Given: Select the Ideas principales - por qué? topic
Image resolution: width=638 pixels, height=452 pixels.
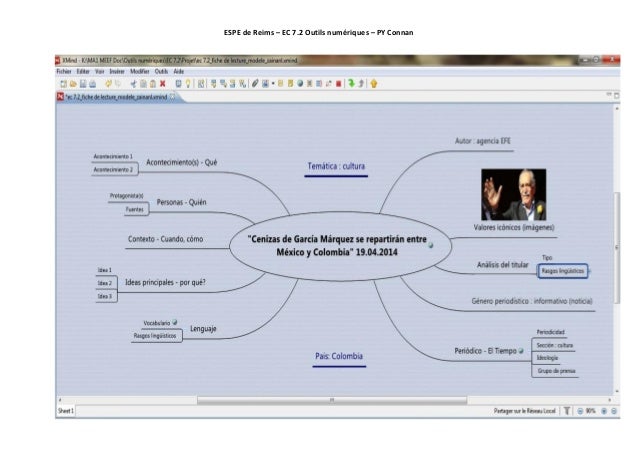Looking at the screenshot, I should [x=165, y=283].
